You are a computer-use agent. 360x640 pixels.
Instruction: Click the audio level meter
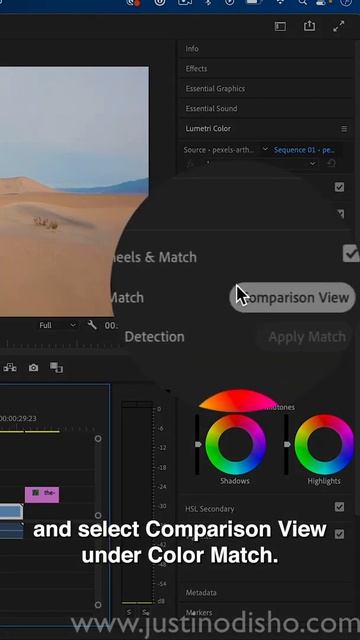pyautogui.click(x=138, y=502)
